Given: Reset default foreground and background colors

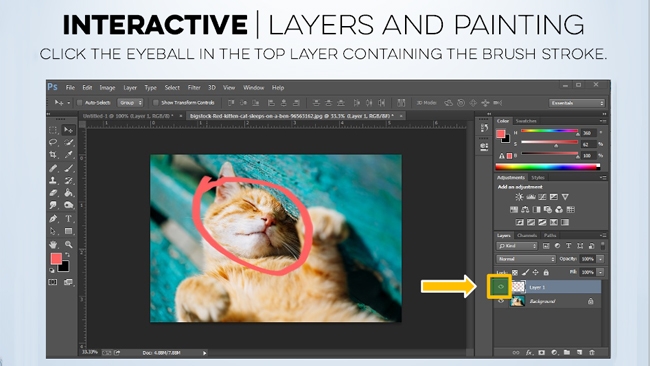Looking at the screenshot, I should point(52,270).
